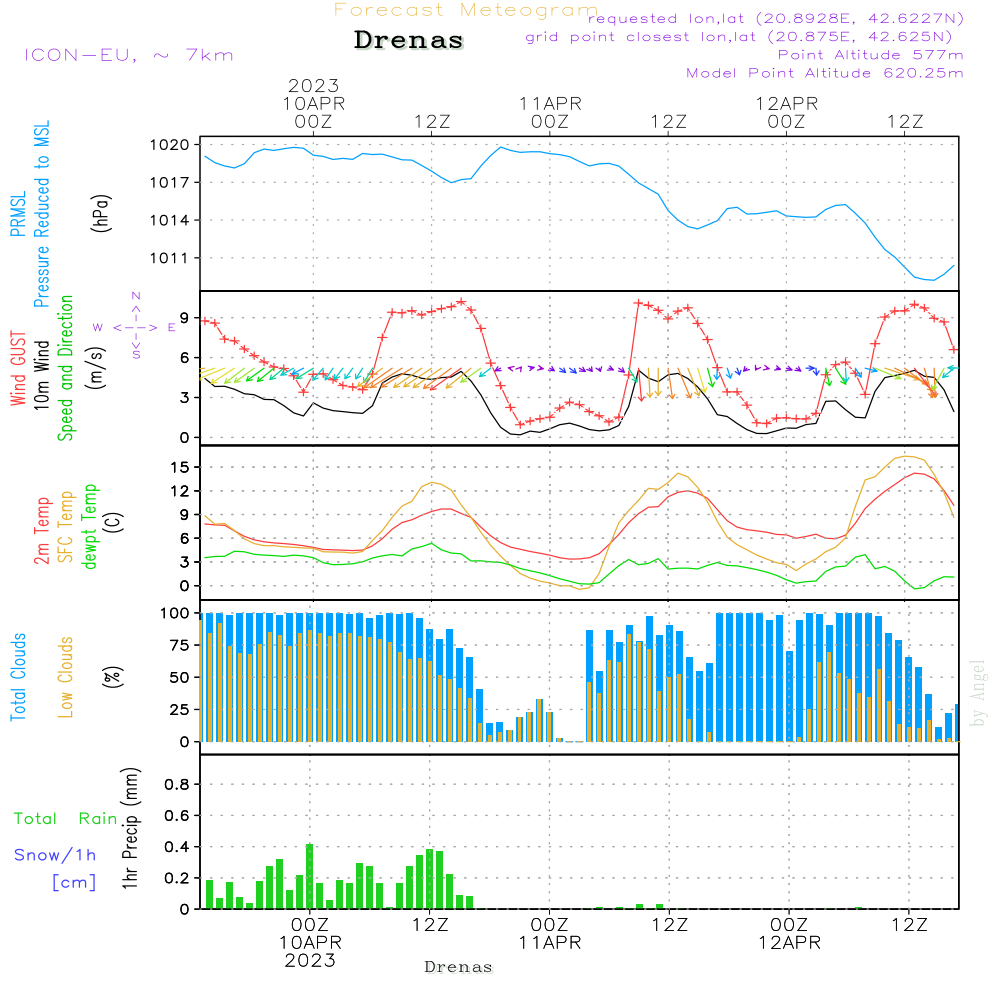The width and height of the screenshot is (1000, 1000).
Task: Click the "ICON-EU, ~ 7km" model label
Action: click(129, 55)
